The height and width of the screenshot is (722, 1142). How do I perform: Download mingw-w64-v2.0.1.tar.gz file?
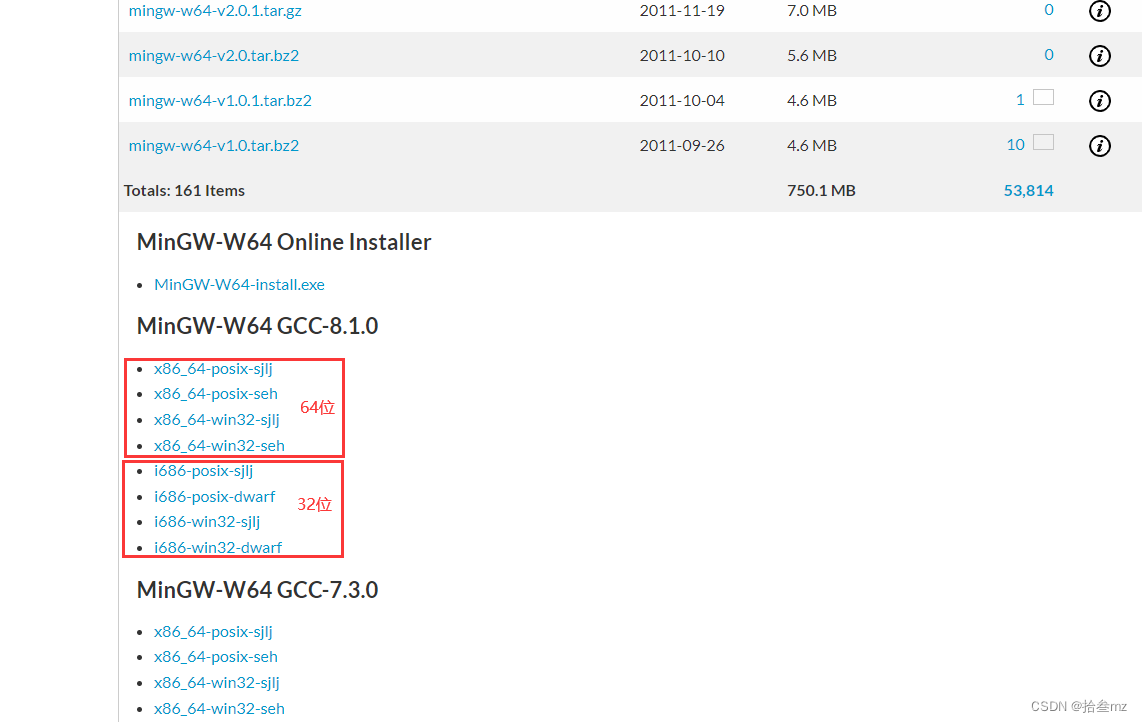click(x=215, y=11)
